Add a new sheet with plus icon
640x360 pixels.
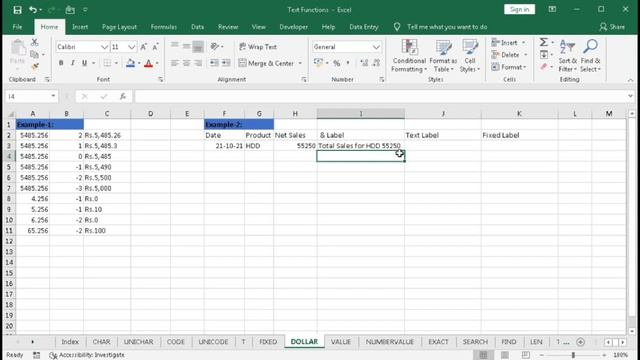tap(580, 342)
